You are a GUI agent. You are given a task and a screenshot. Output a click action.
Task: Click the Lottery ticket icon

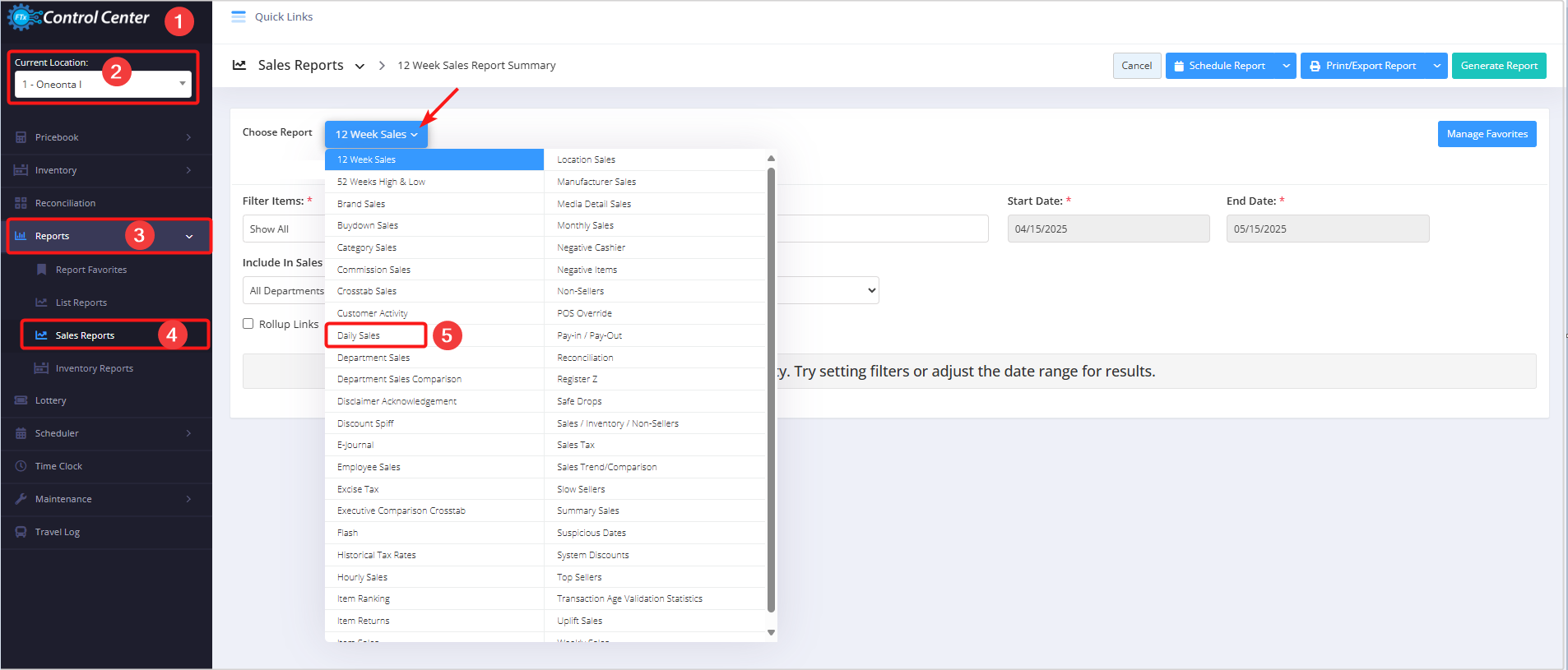tap(21, 400)
